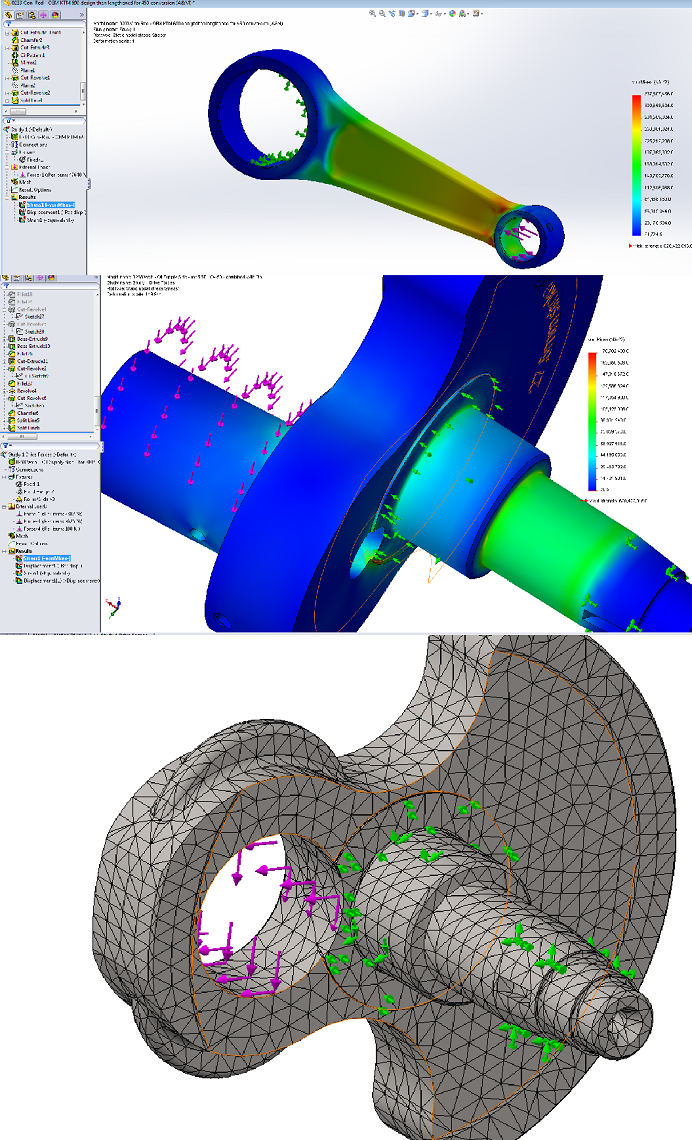Open DimXpertManager tab in crankshaft window
This screenshot has width=692, height=1140.
40,278
